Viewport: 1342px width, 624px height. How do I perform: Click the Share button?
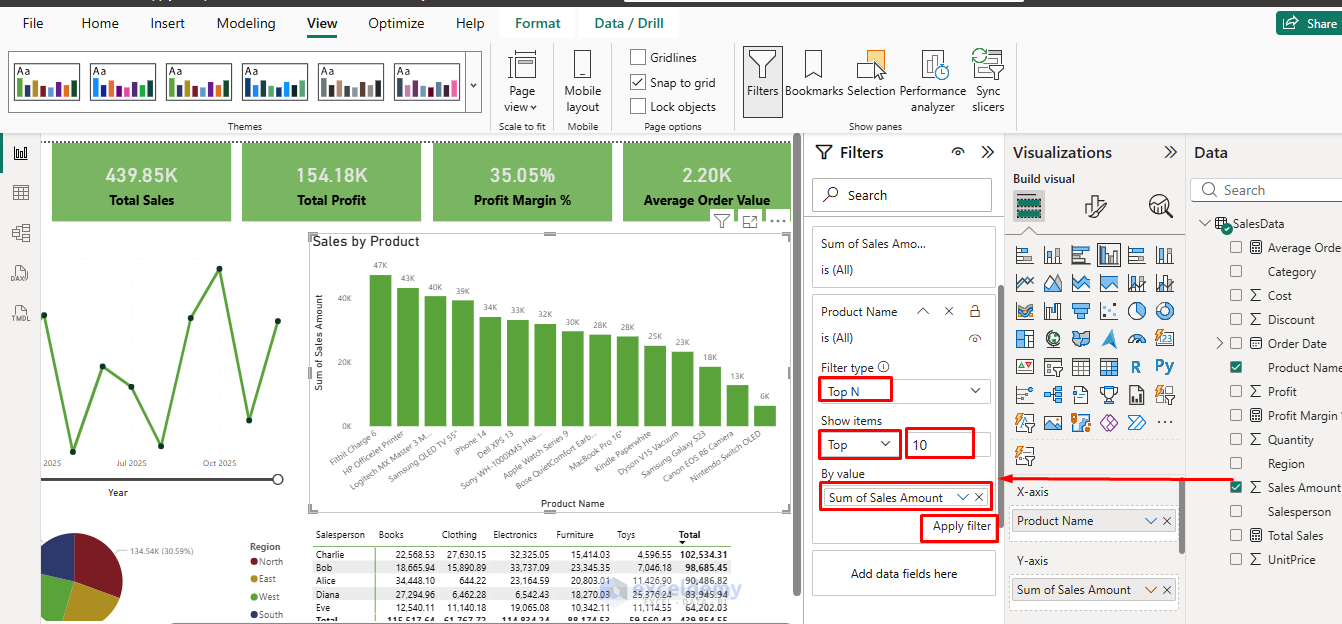click(1309, 23)
